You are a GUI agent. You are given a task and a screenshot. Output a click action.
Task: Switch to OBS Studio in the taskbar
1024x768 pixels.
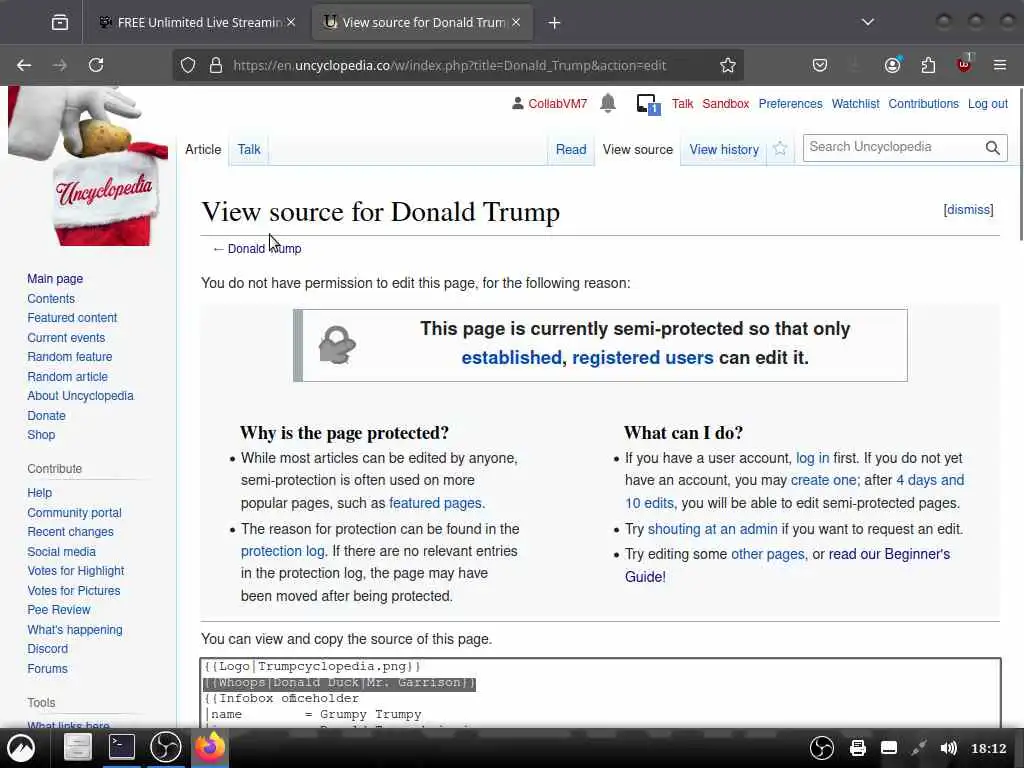[x=166, y=747]
